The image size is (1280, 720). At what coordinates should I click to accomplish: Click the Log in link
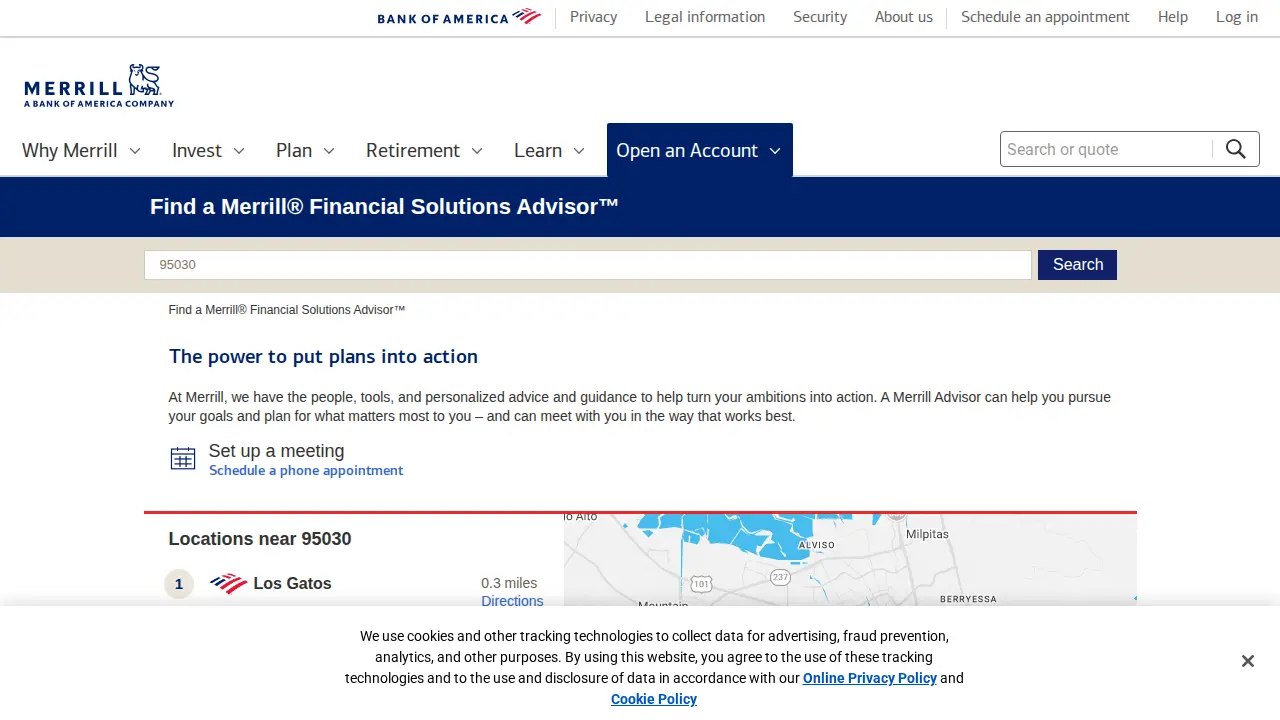tap(1237, 17)
